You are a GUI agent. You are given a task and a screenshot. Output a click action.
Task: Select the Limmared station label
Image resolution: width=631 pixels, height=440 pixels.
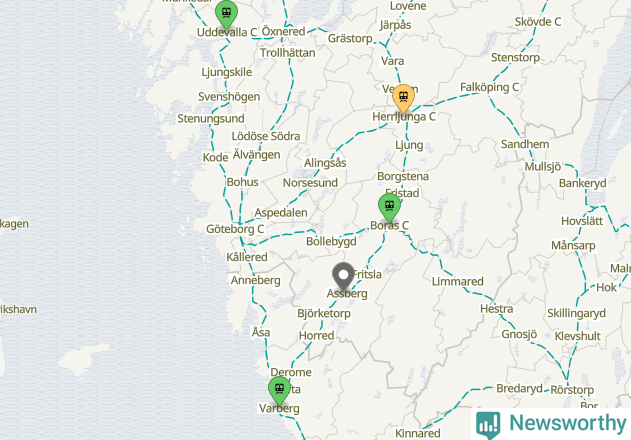point(458,281)
